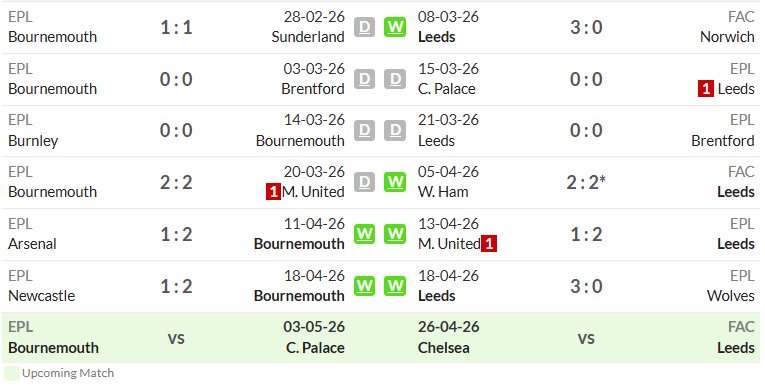
Task: Click the red card icon next to Leeds
Action: coord(705,89)
